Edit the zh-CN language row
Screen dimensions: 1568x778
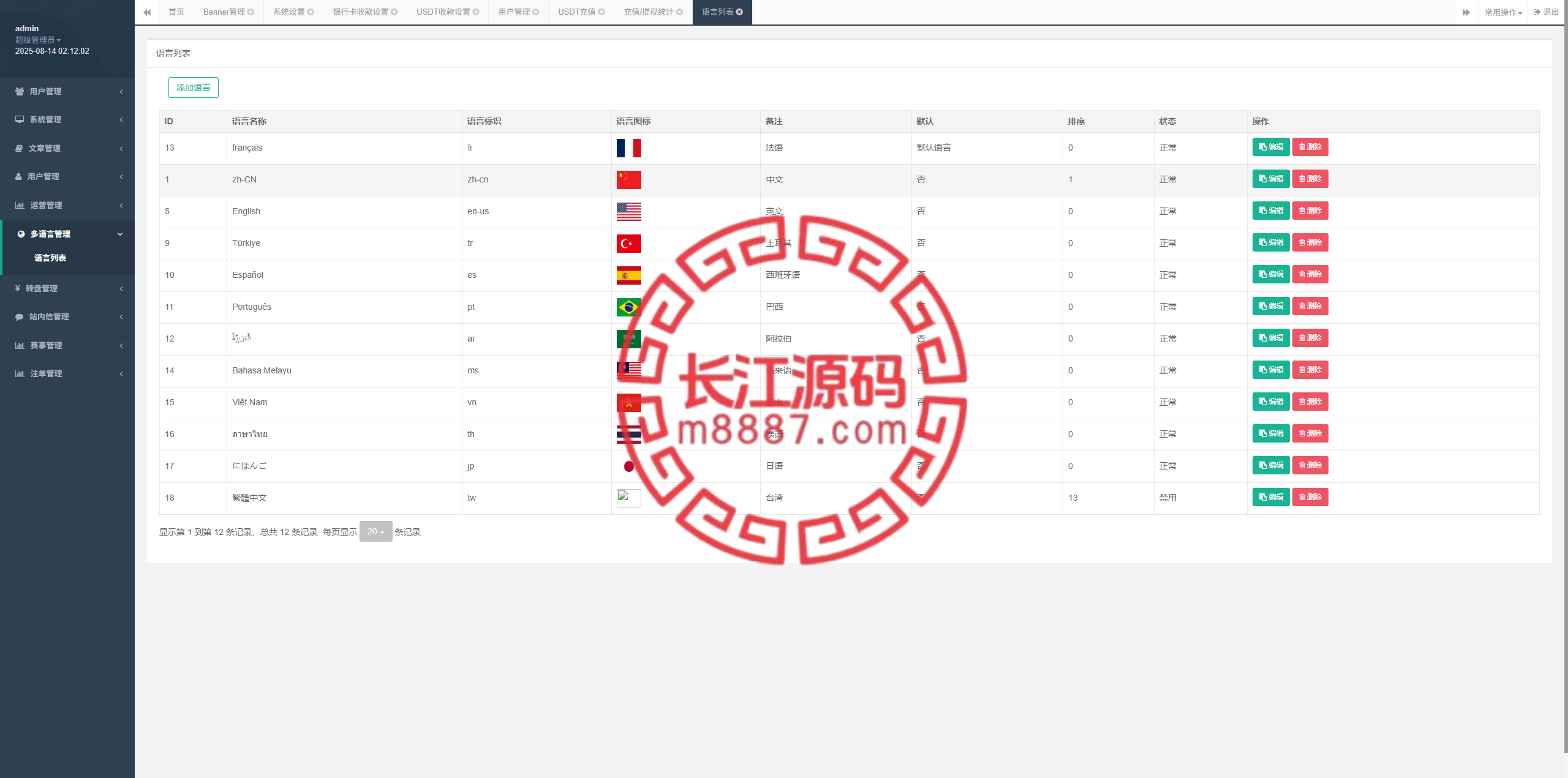point(1271,179)
